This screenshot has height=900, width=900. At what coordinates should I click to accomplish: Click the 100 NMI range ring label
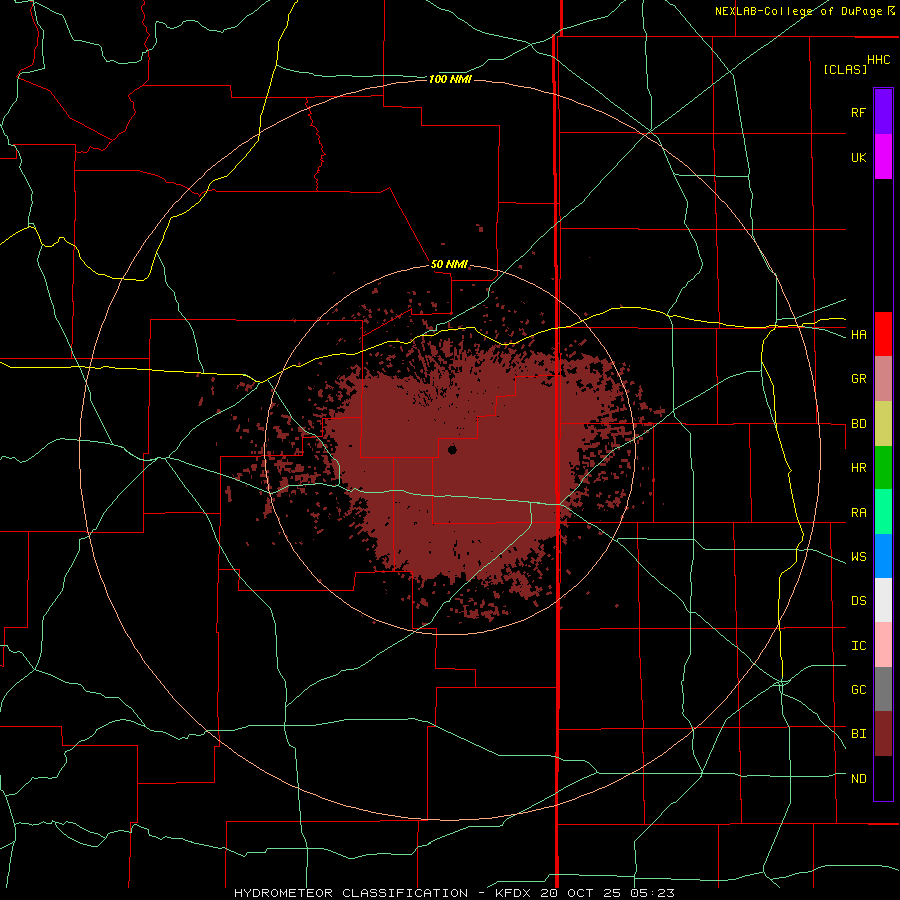tap(450, 79)
